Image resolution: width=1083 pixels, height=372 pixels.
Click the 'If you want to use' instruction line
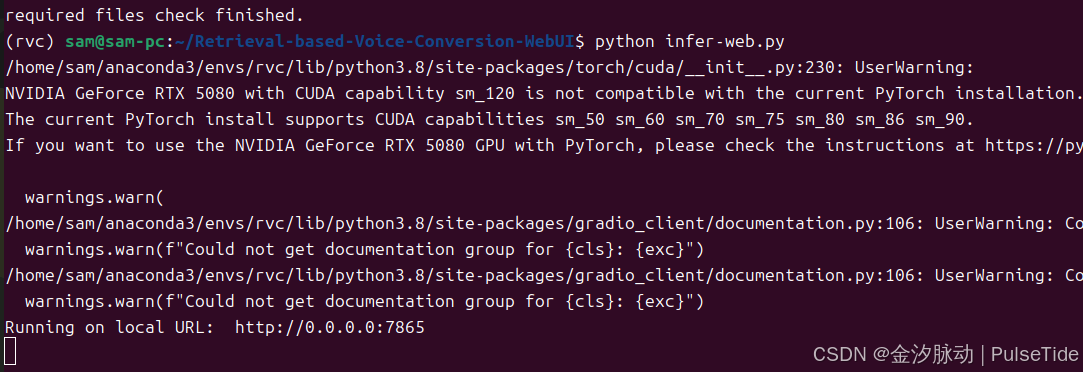[544, 146]
